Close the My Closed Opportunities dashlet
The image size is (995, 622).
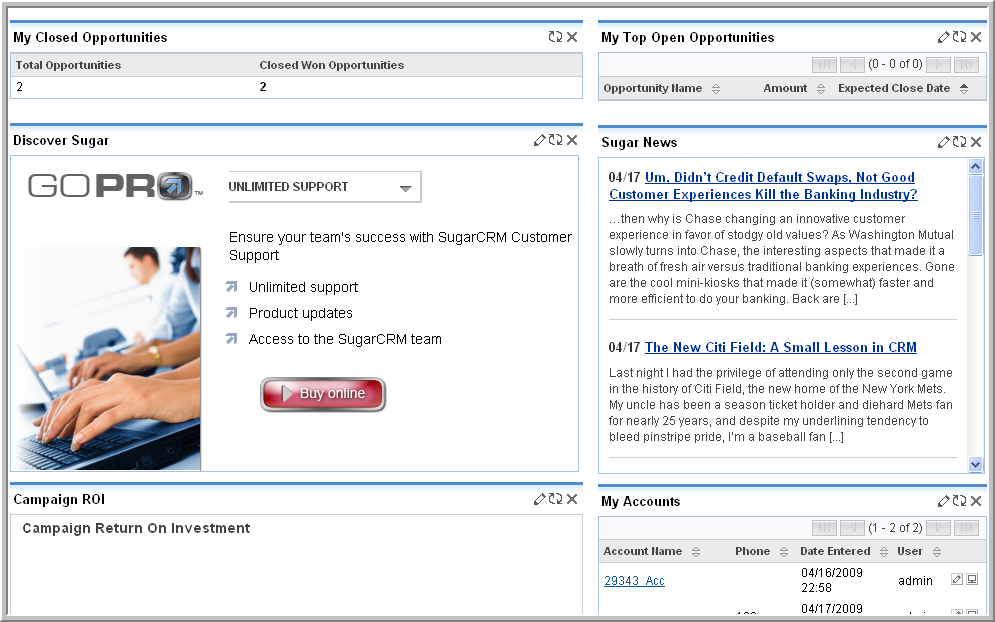tap(572, 37)
